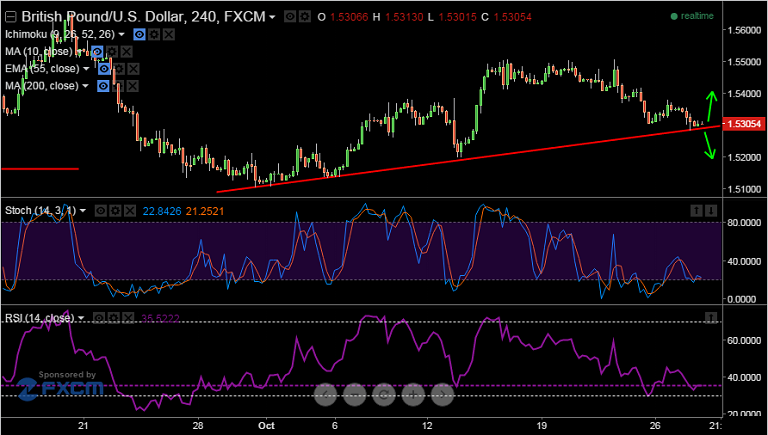Open main GBP/USD series settings gear
This screenshot has width=768, height=435.
tap(305, 17)
